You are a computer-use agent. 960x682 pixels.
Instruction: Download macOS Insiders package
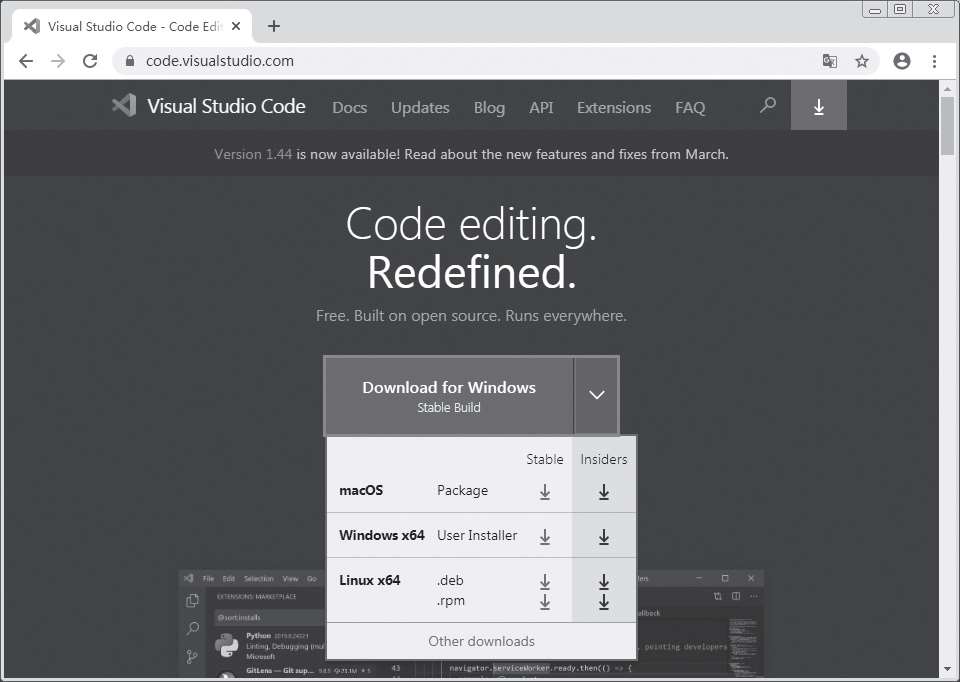click(x=604, y=492)
